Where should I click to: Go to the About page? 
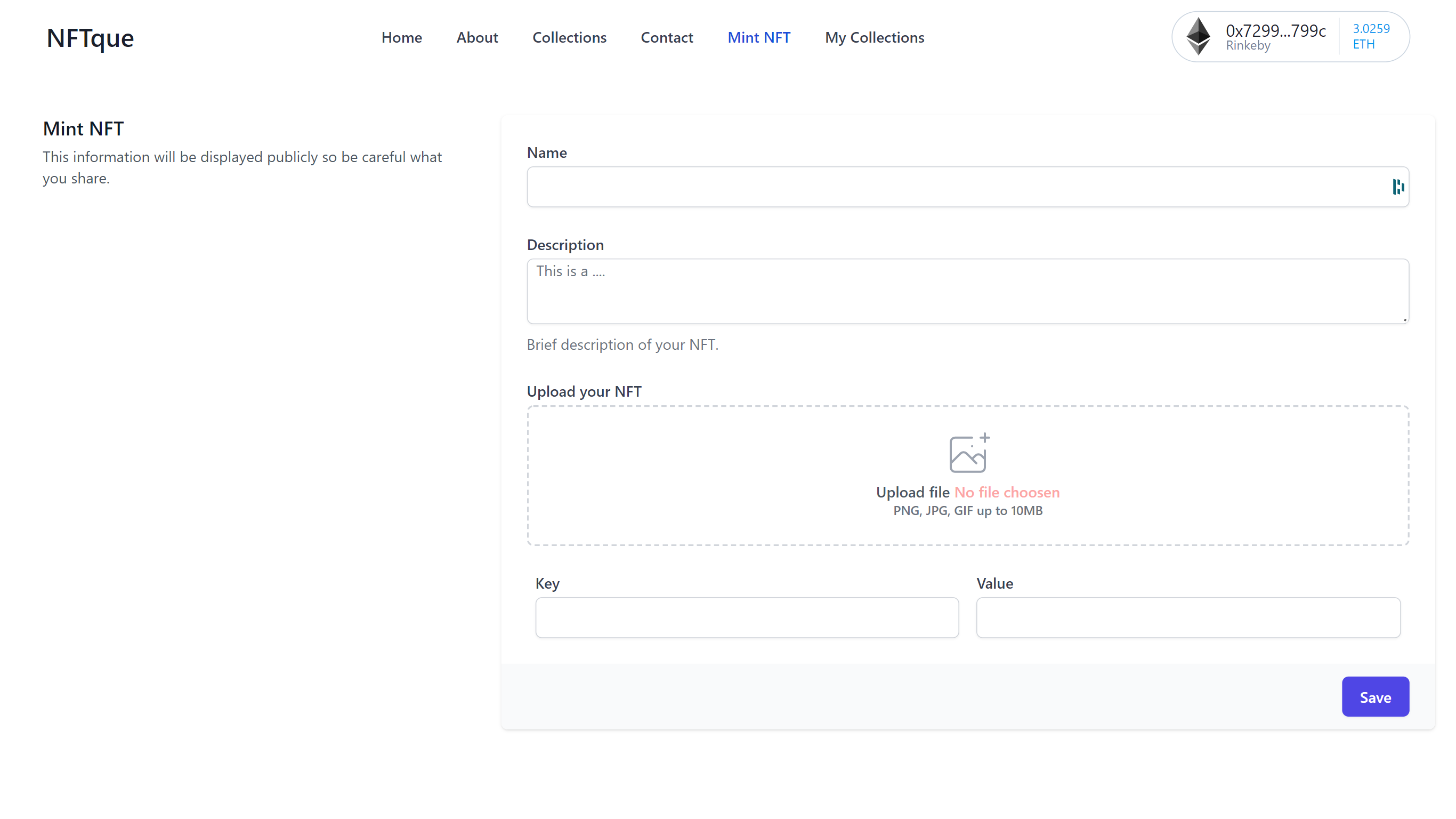point(477,37)
